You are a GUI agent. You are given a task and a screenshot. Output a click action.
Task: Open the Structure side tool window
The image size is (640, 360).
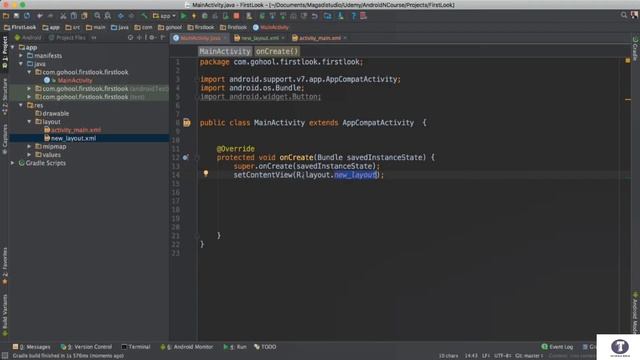click(5, 97)
